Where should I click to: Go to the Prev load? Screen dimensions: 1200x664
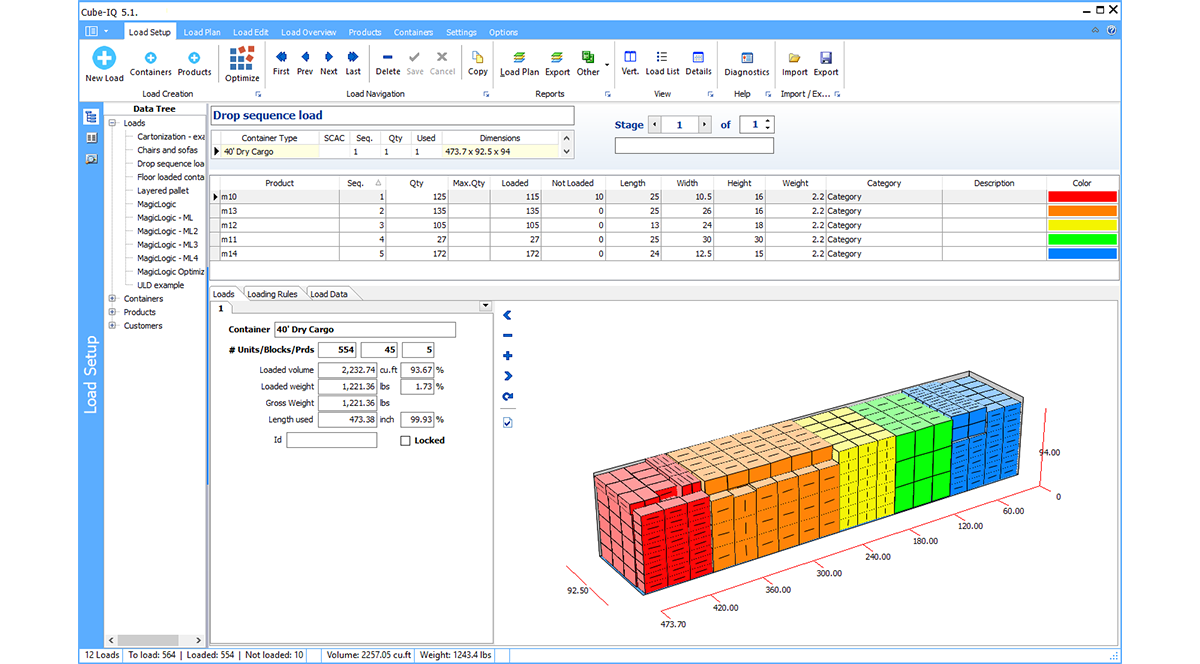pyautogui.click(x=305, y=64)
